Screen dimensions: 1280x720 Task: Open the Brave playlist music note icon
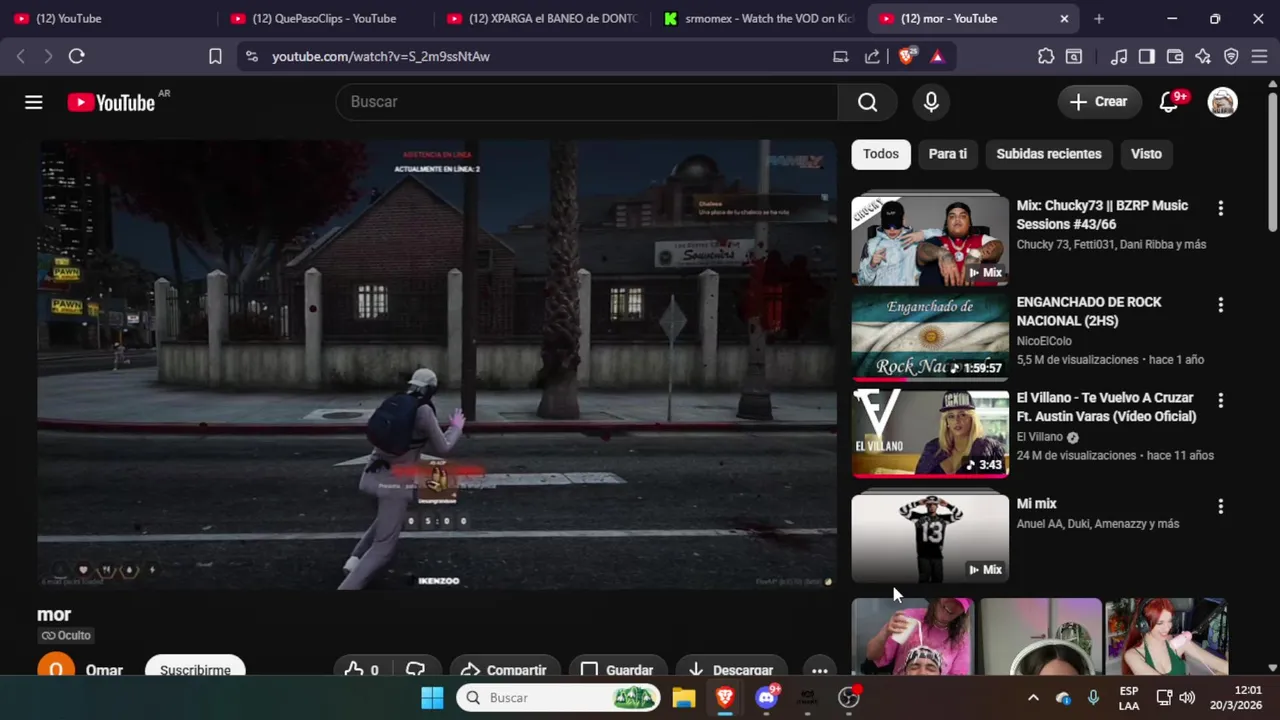pyautogui.click(x=1119, y=57)
